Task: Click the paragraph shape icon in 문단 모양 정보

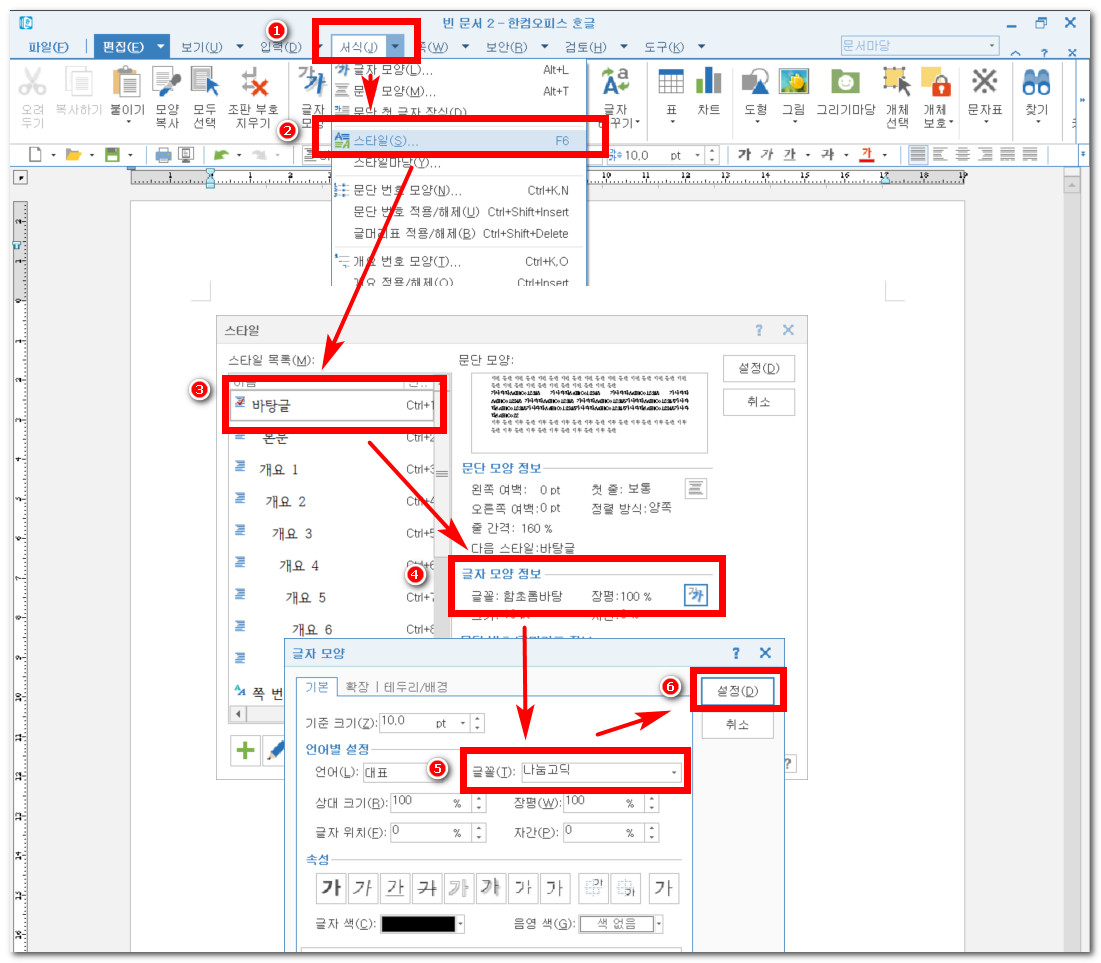Action: [695, 487]
